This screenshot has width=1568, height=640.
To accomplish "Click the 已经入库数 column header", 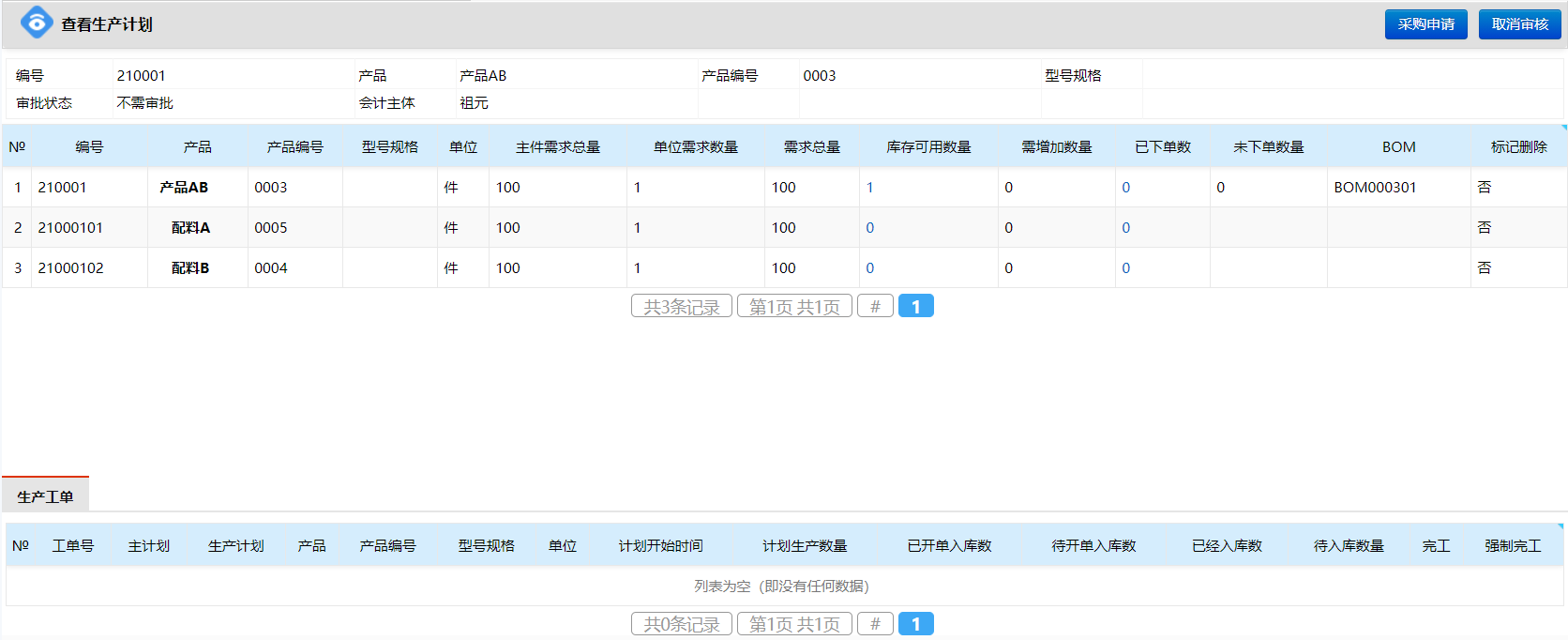I will pos(1227,546).
